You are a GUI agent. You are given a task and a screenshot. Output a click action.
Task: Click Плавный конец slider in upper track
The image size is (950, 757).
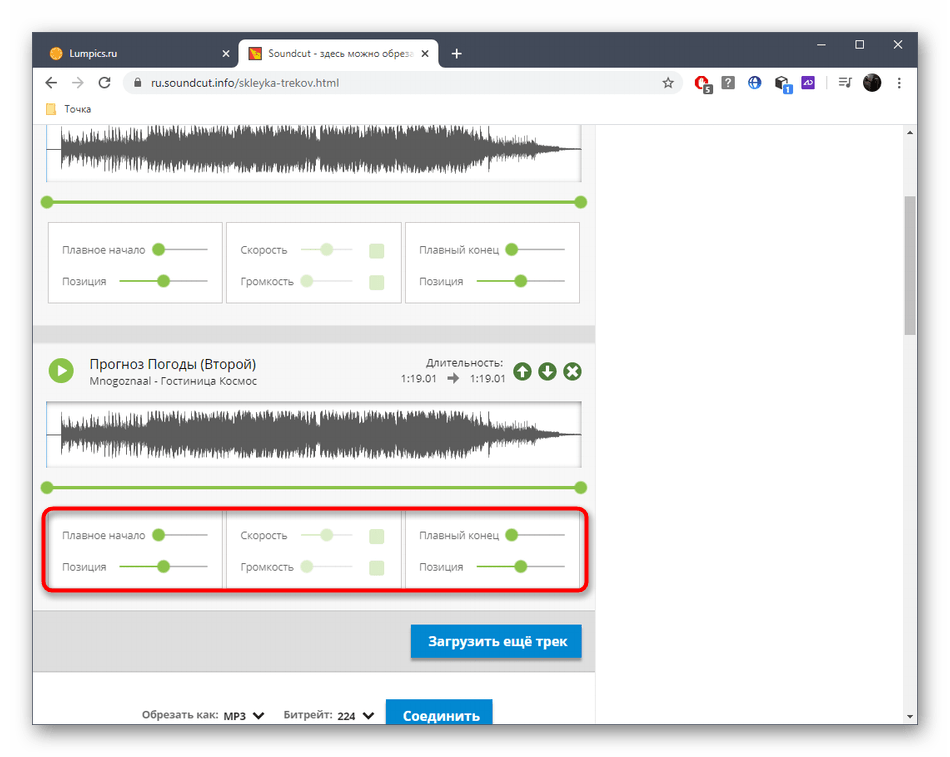[x=535, y=250]
